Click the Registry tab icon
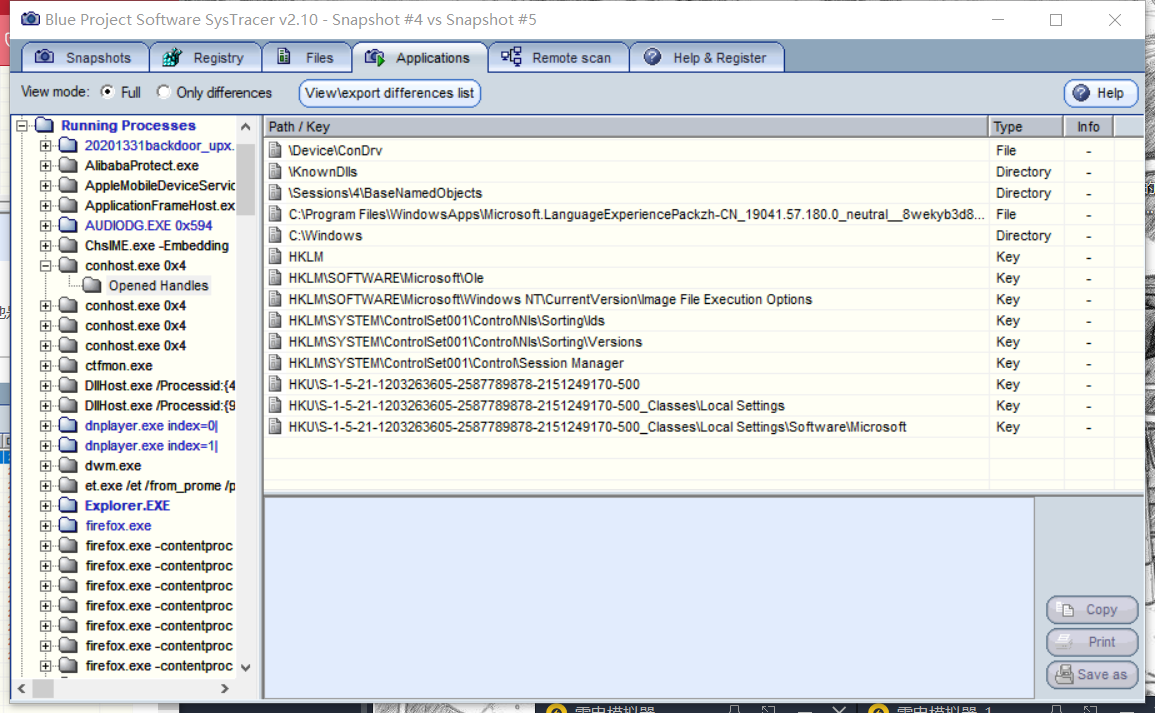 172,57
